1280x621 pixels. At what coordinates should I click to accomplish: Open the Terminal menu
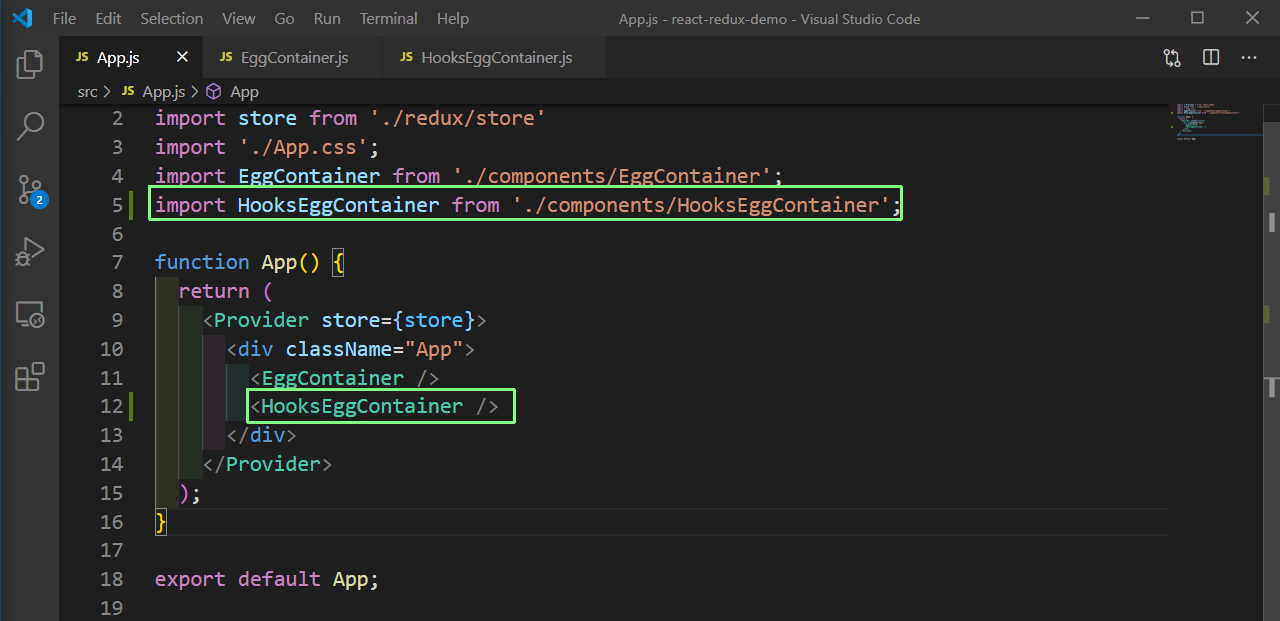[x=389, y=19]
